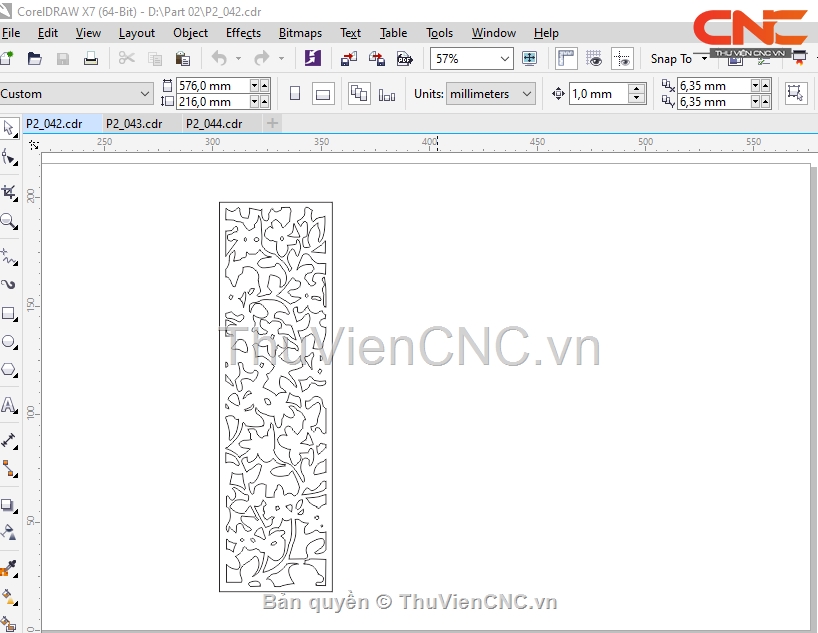The image size is (818, 633).
Task: Click the Paste clipboard icon
Action: pos(183,58)
